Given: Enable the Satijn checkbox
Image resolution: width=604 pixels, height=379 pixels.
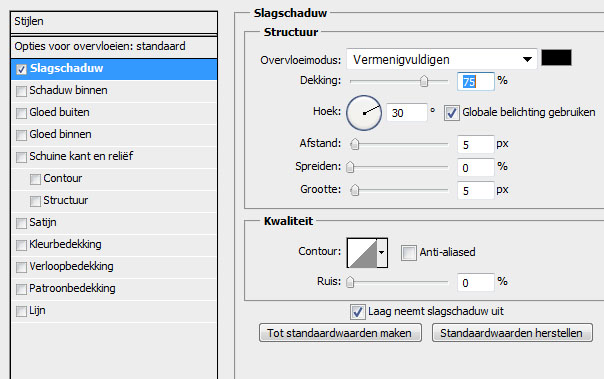Looking at the screenshot, I should pos(21,223).
